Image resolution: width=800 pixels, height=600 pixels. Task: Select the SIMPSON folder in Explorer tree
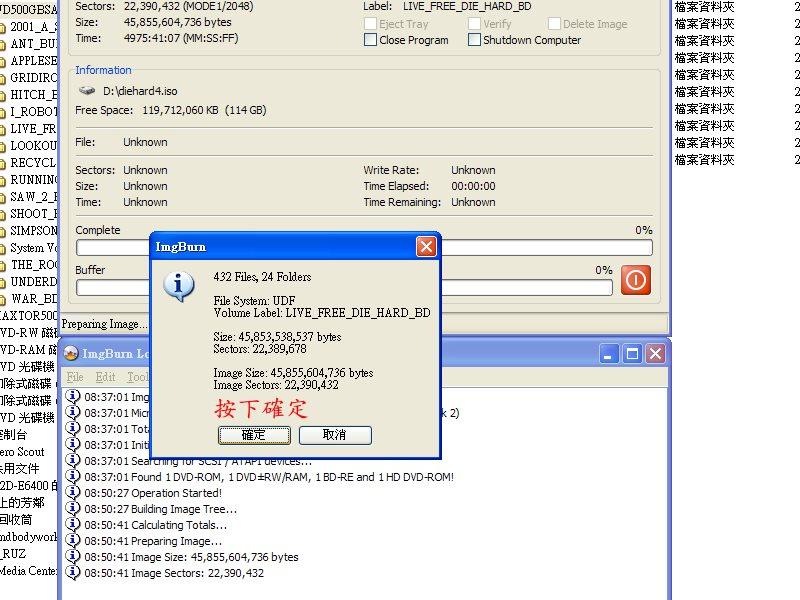(34, 231)
